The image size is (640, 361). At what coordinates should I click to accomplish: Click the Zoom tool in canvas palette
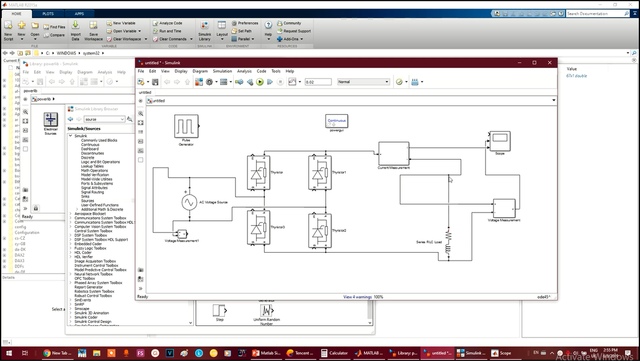tap(141, 114)
